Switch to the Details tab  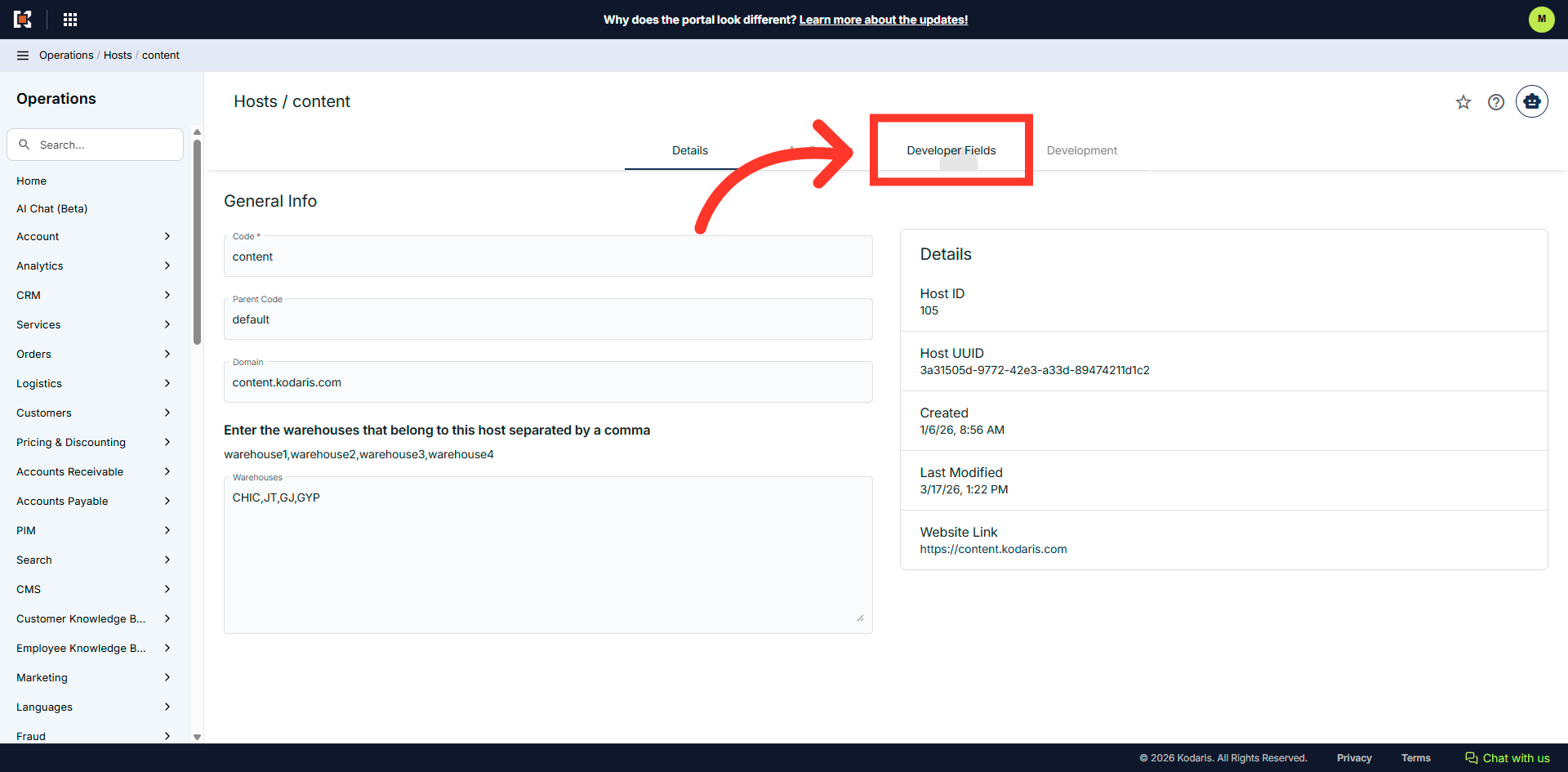click(690, 150)
